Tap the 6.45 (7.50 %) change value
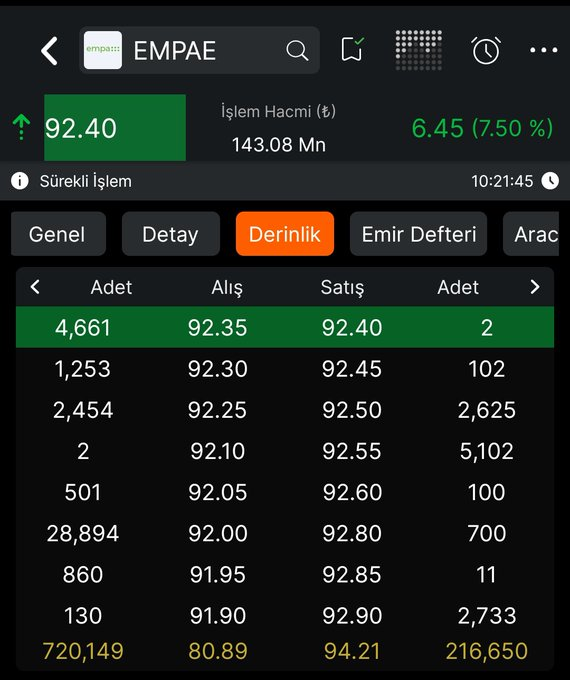The width and height of the screenshot is (570, 680). [482, 128]
